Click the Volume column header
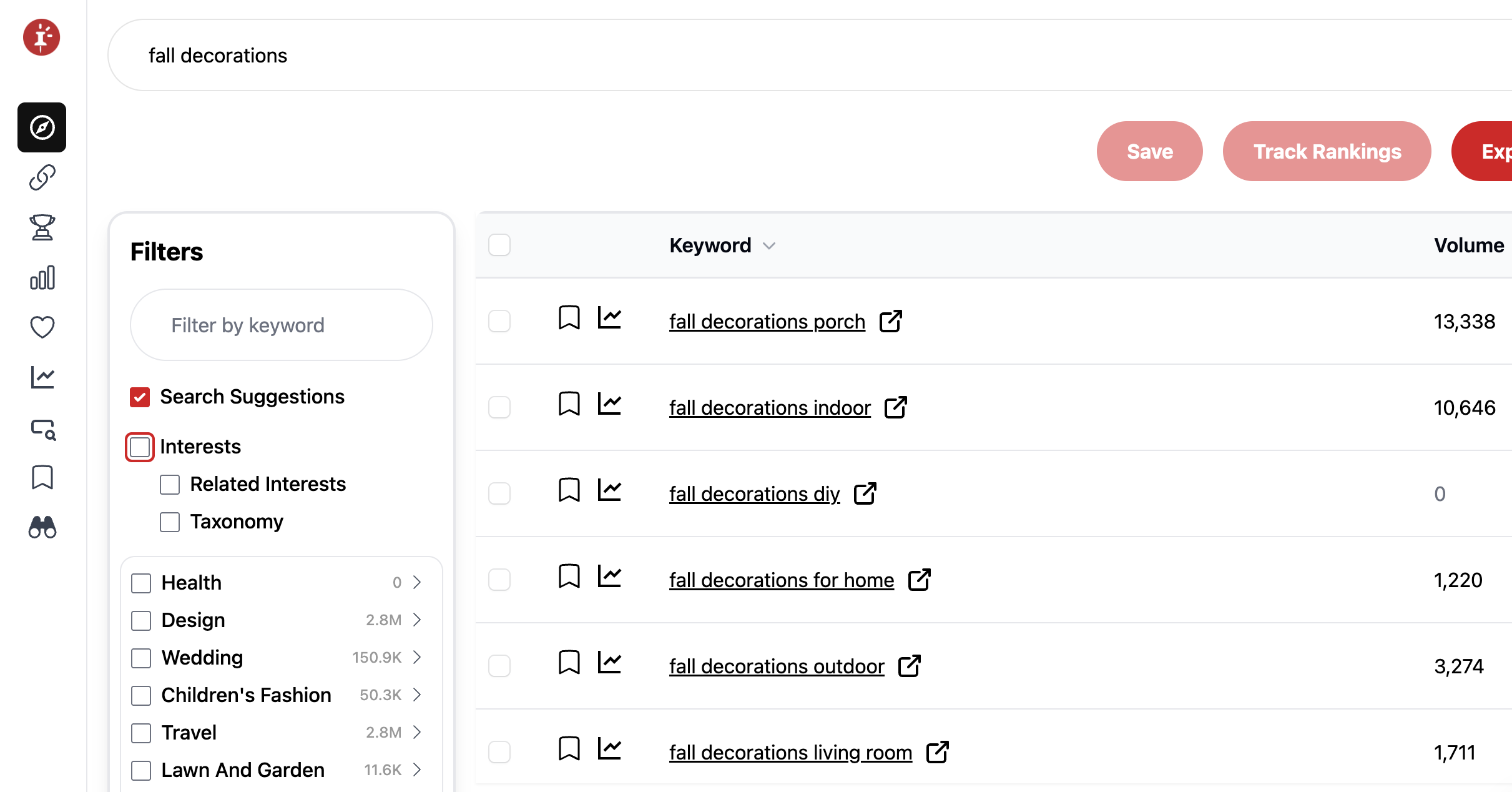Image resolution: width=1512 pixels, height=792 pixels. coord(1468,245)
